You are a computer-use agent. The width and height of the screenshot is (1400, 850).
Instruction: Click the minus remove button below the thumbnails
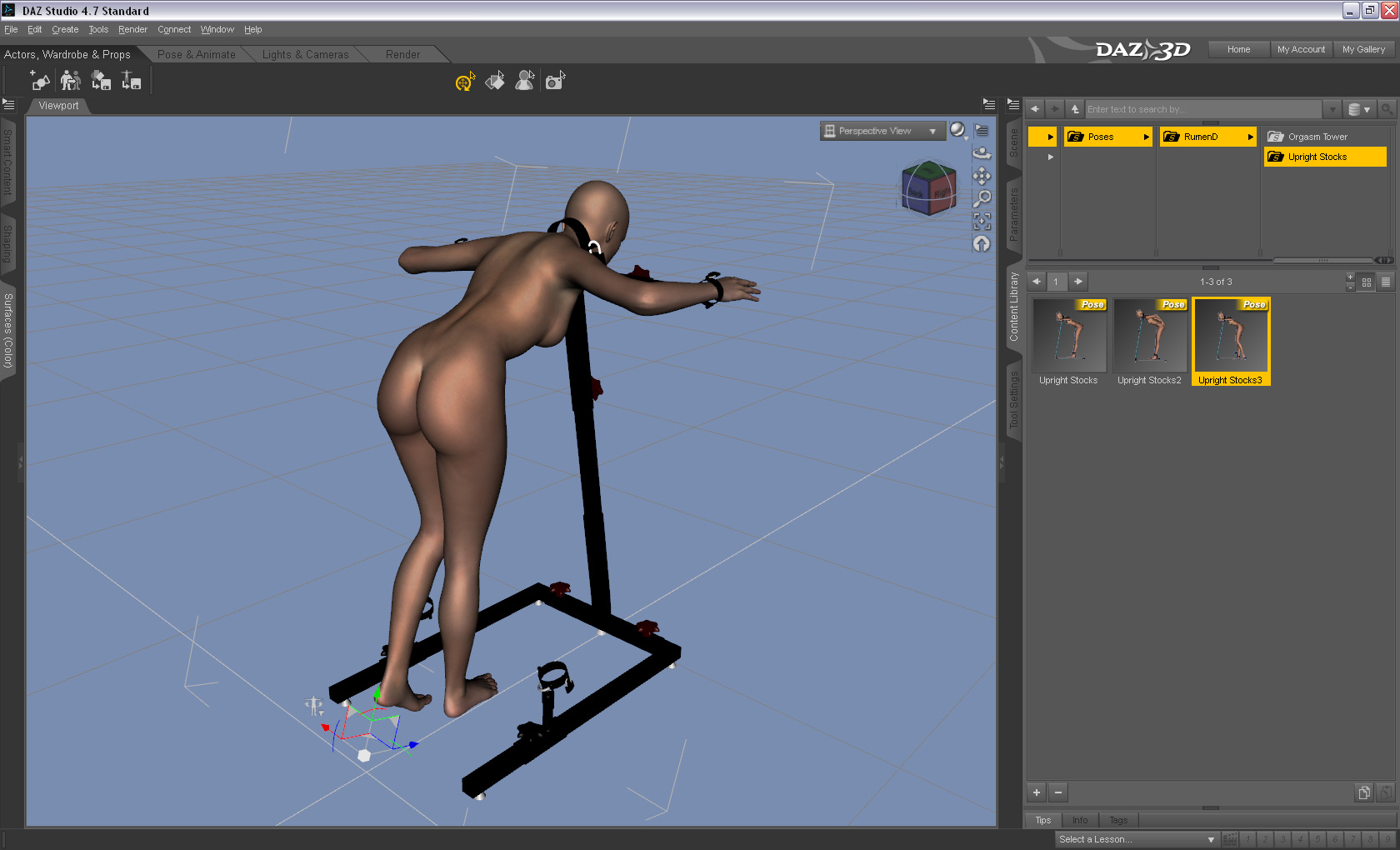[1058, 792]
